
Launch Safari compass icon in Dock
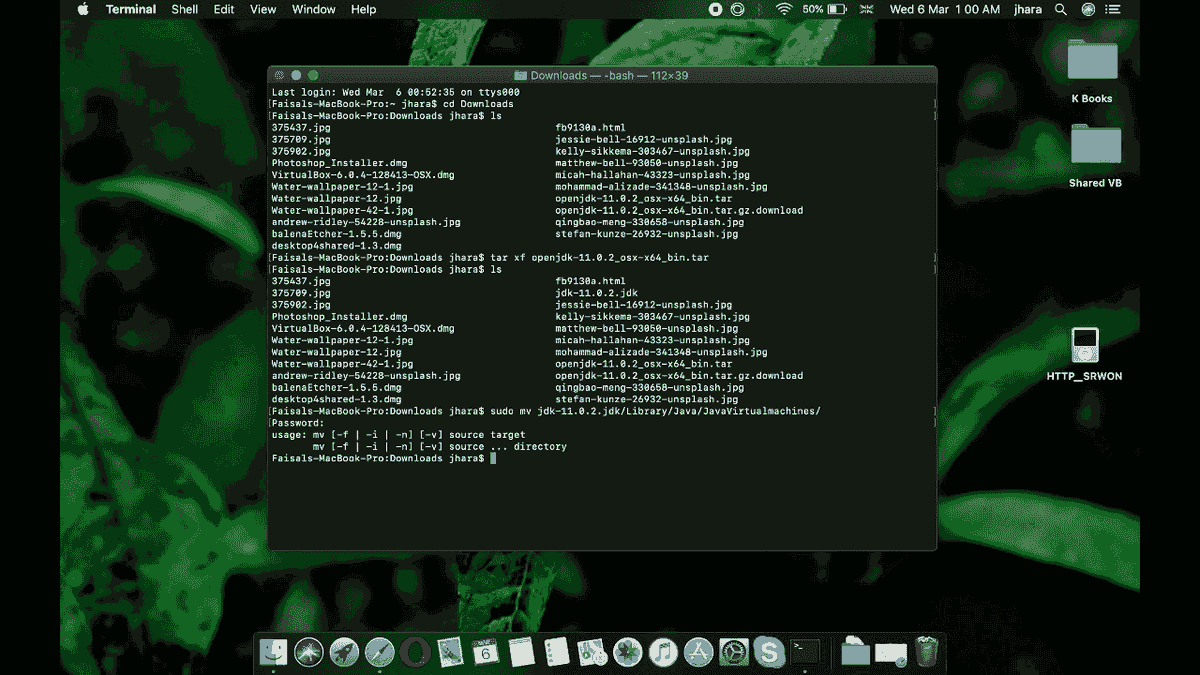point(380,652)
